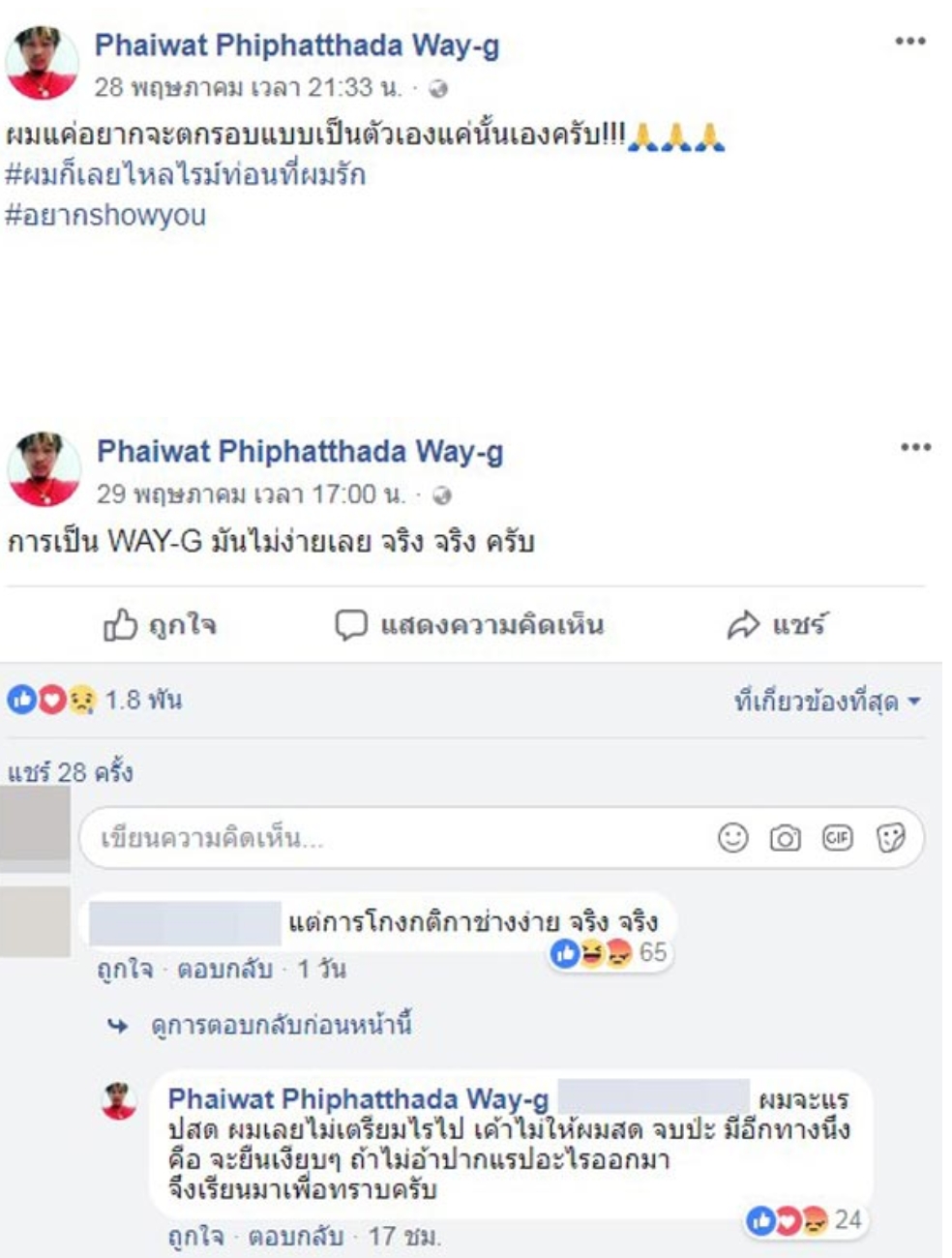Viewport: 952px width, 1258px height.
Task: Open the ที่เกี่ยวข้องที่สุด comment sorting dropdown
Action: pyautogui.click(x=827, y=701)
